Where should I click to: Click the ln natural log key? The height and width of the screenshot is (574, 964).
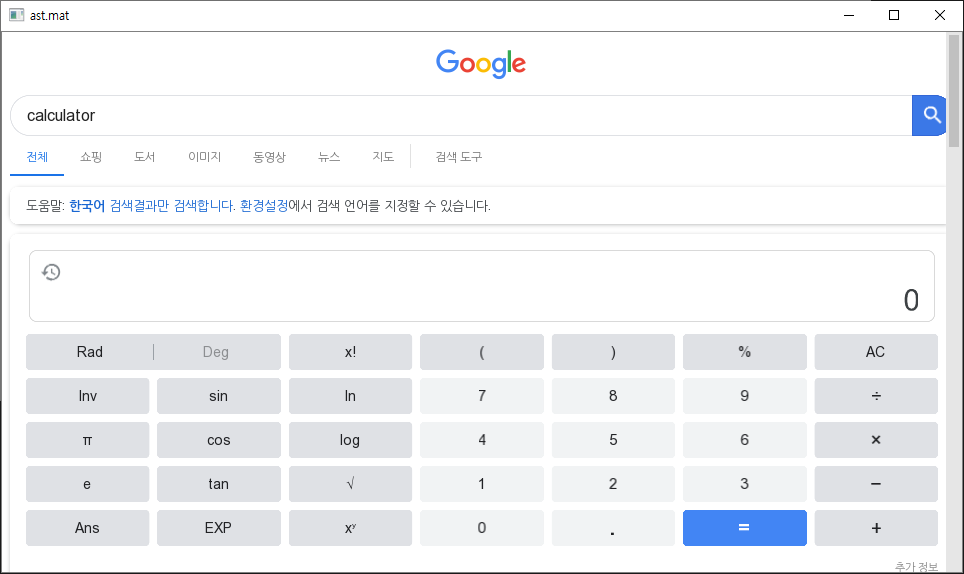tap(350, 396)
